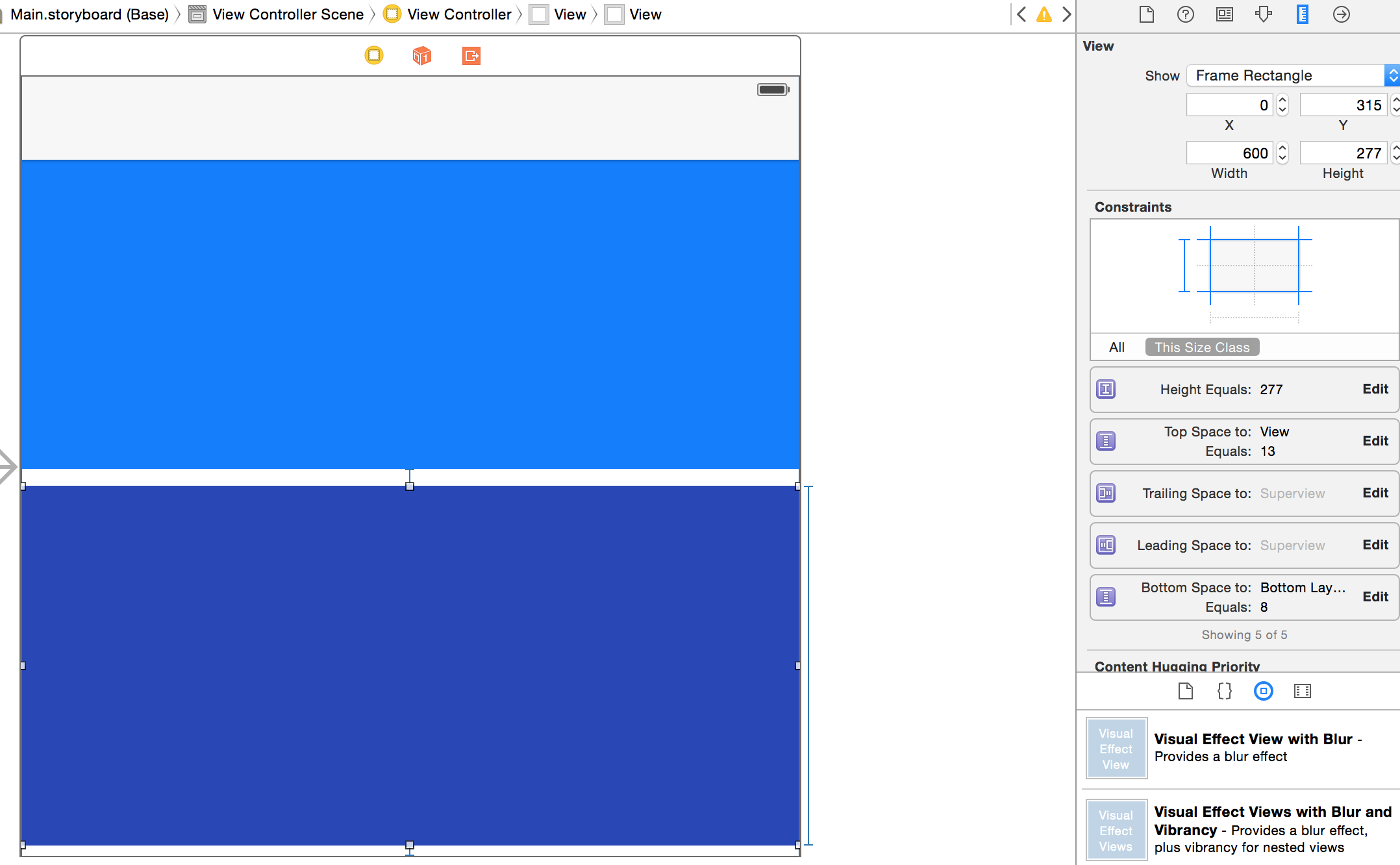
Task: Select View Controller Scene breadcrumb
Action: tap(288, 14)
